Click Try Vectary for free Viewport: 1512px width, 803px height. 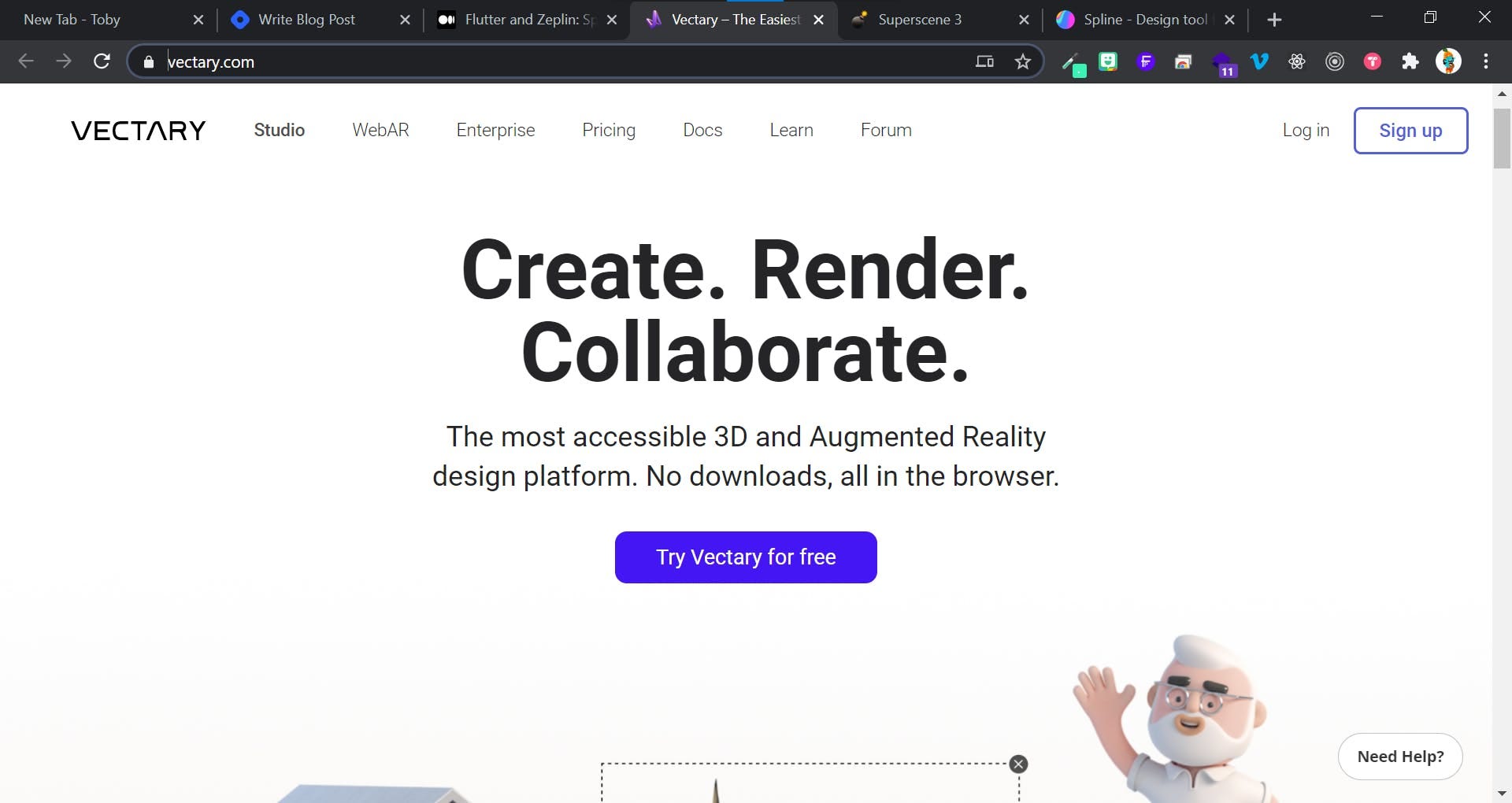(x=746, y=557)
